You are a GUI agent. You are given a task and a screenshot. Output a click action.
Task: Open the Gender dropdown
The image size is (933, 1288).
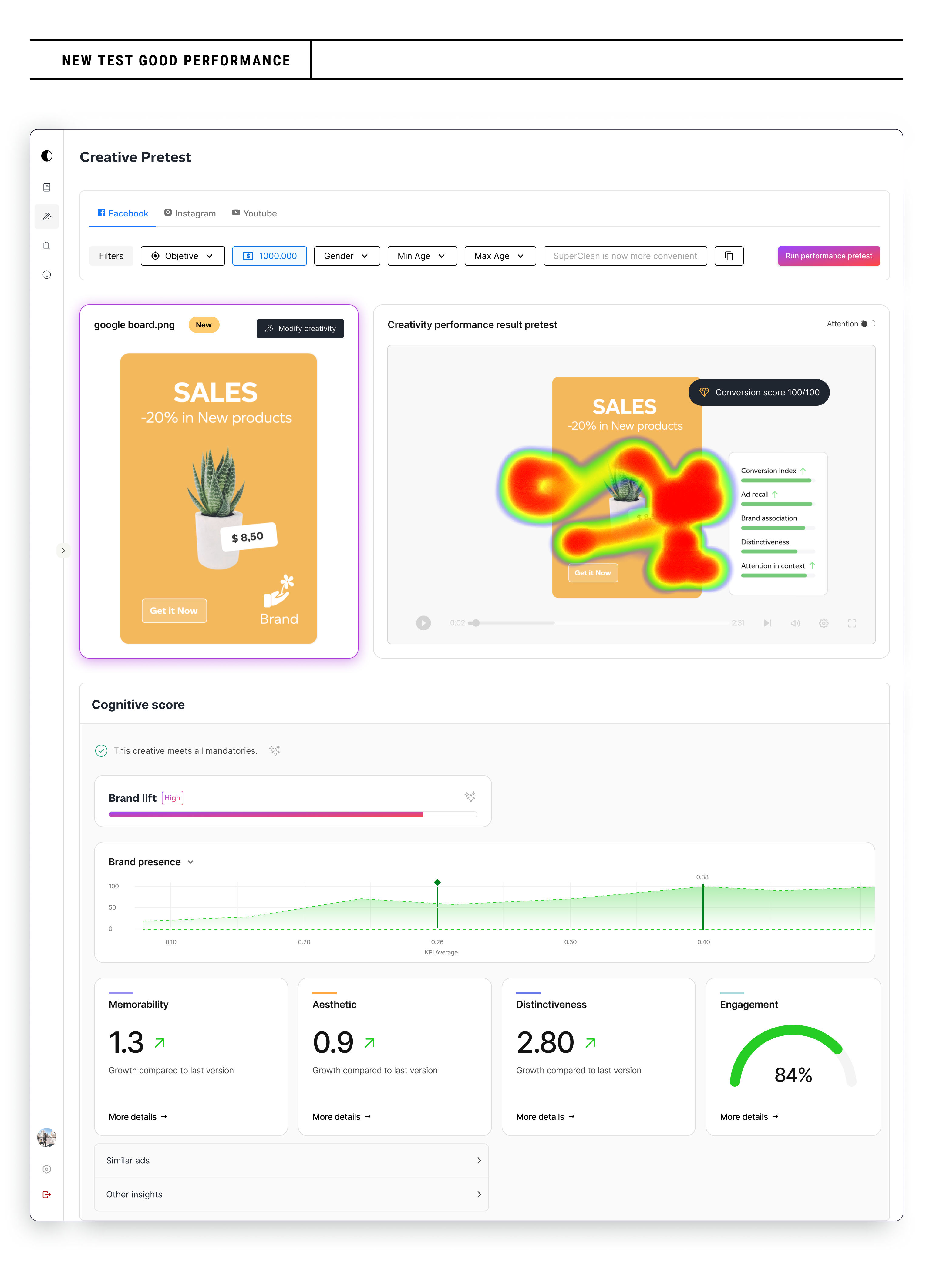point(346,256)
